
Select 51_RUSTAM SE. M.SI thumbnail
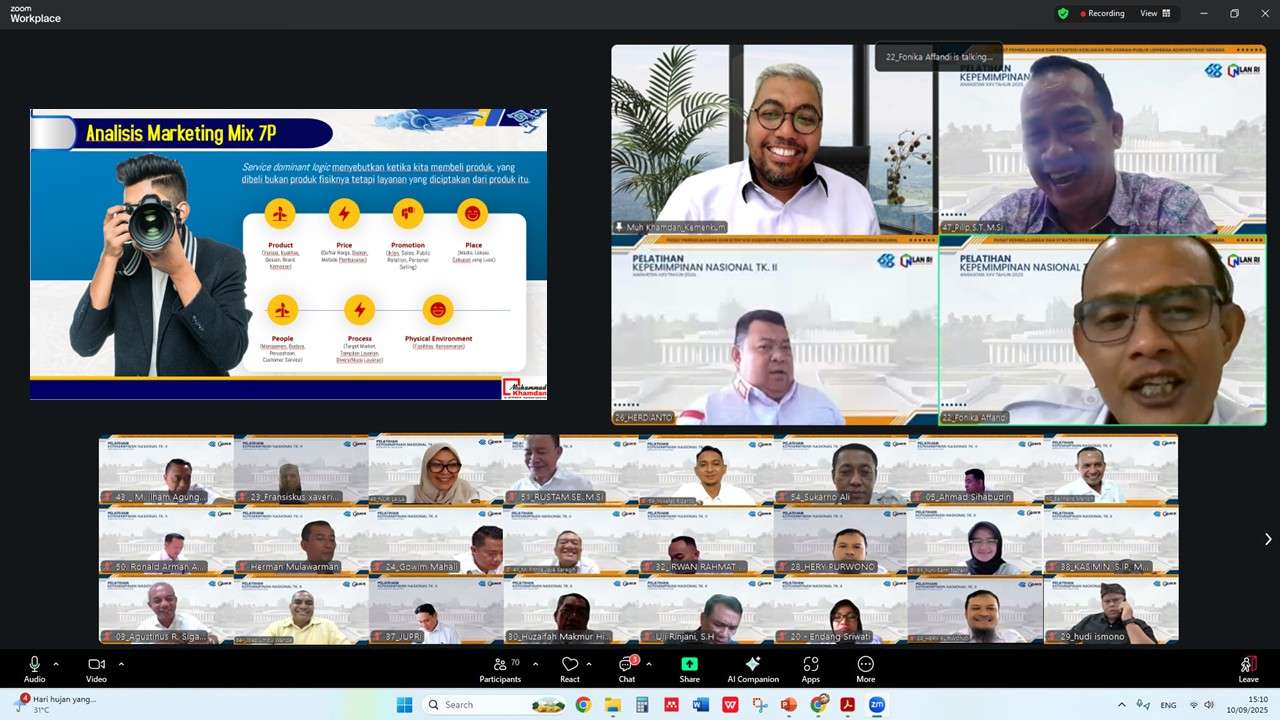coord(570,469)
